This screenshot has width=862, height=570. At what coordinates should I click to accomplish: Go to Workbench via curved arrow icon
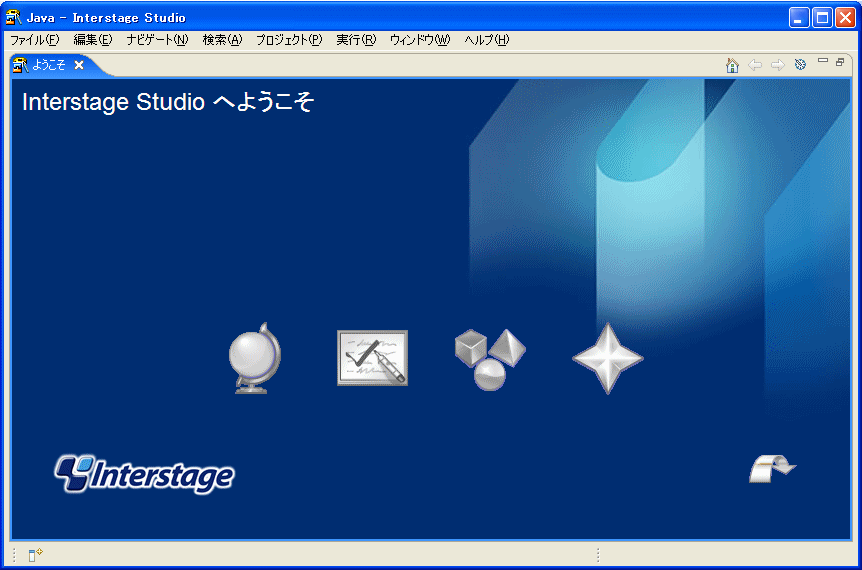click(x=772, y=469)
